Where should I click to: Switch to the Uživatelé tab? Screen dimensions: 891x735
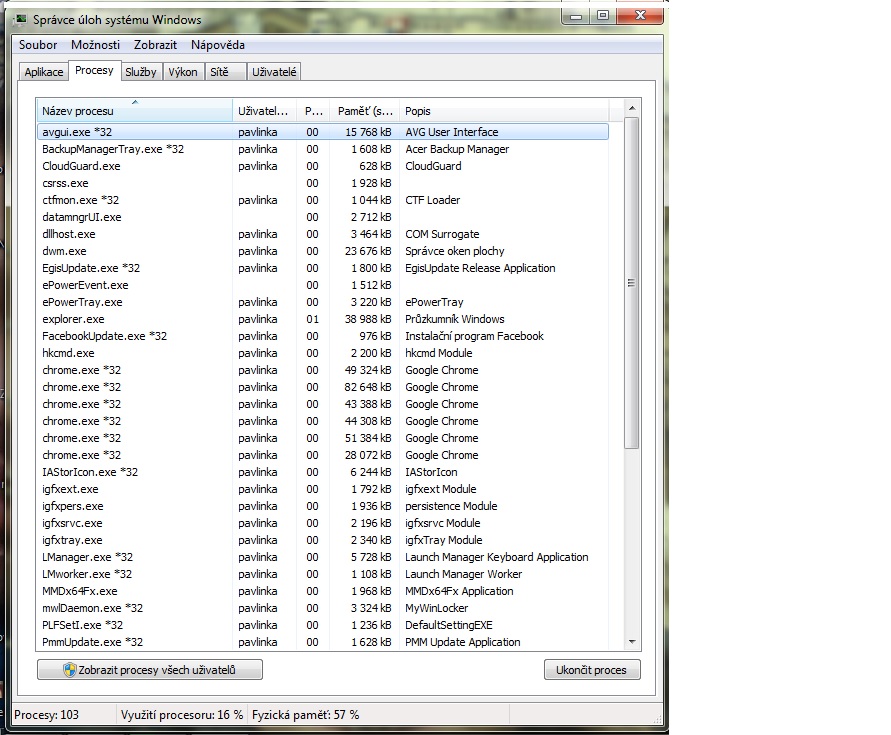[x=274, y=72]
